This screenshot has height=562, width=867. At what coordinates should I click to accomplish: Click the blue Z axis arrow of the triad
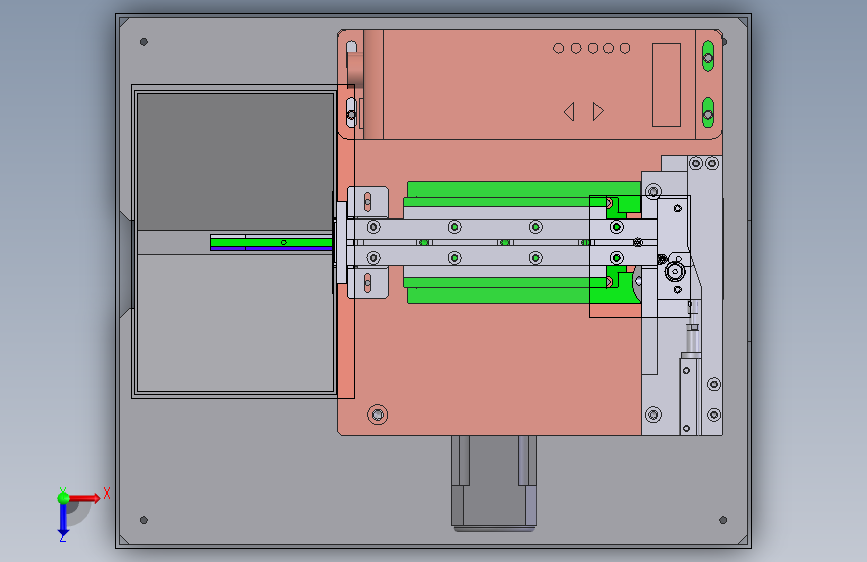[x=63, y=520]
